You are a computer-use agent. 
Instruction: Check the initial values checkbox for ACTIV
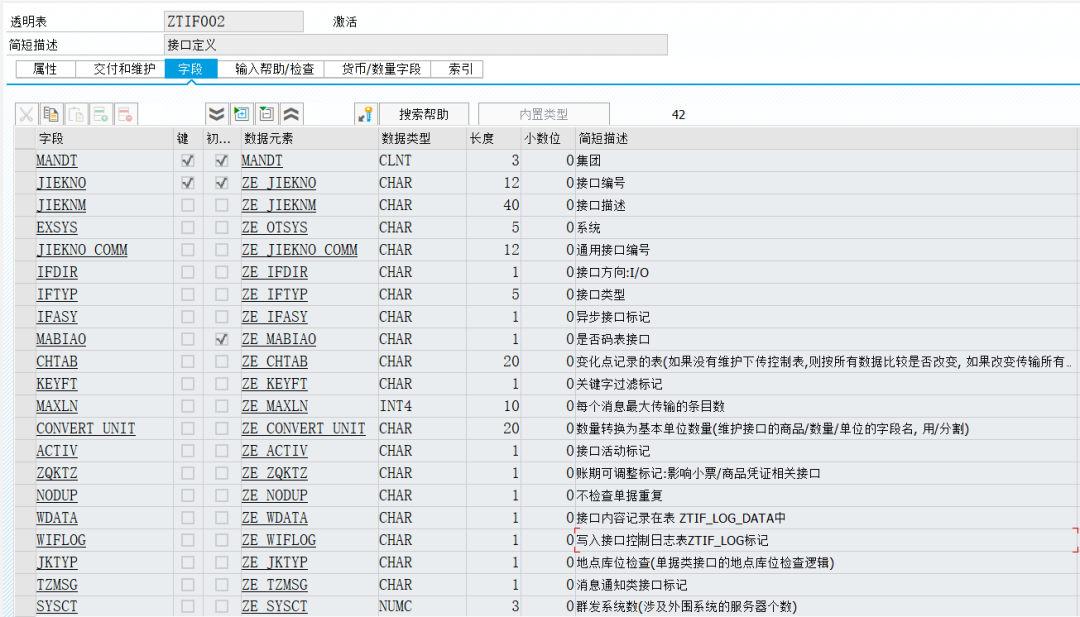[221, 451]
